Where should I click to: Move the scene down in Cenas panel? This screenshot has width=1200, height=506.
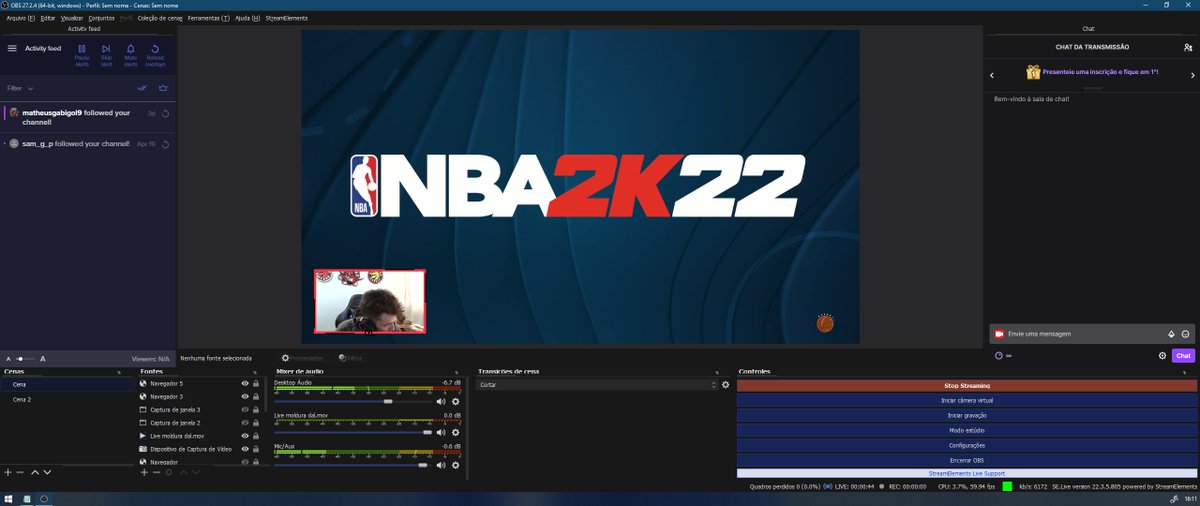(47, 471)
